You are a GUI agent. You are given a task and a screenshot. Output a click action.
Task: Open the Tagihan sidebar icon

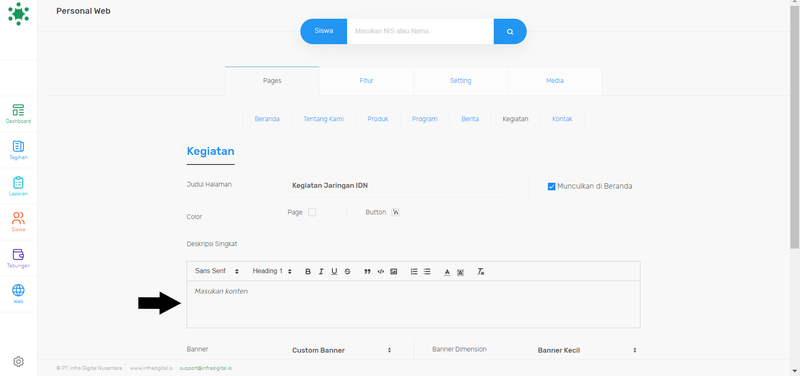[18, 150]
